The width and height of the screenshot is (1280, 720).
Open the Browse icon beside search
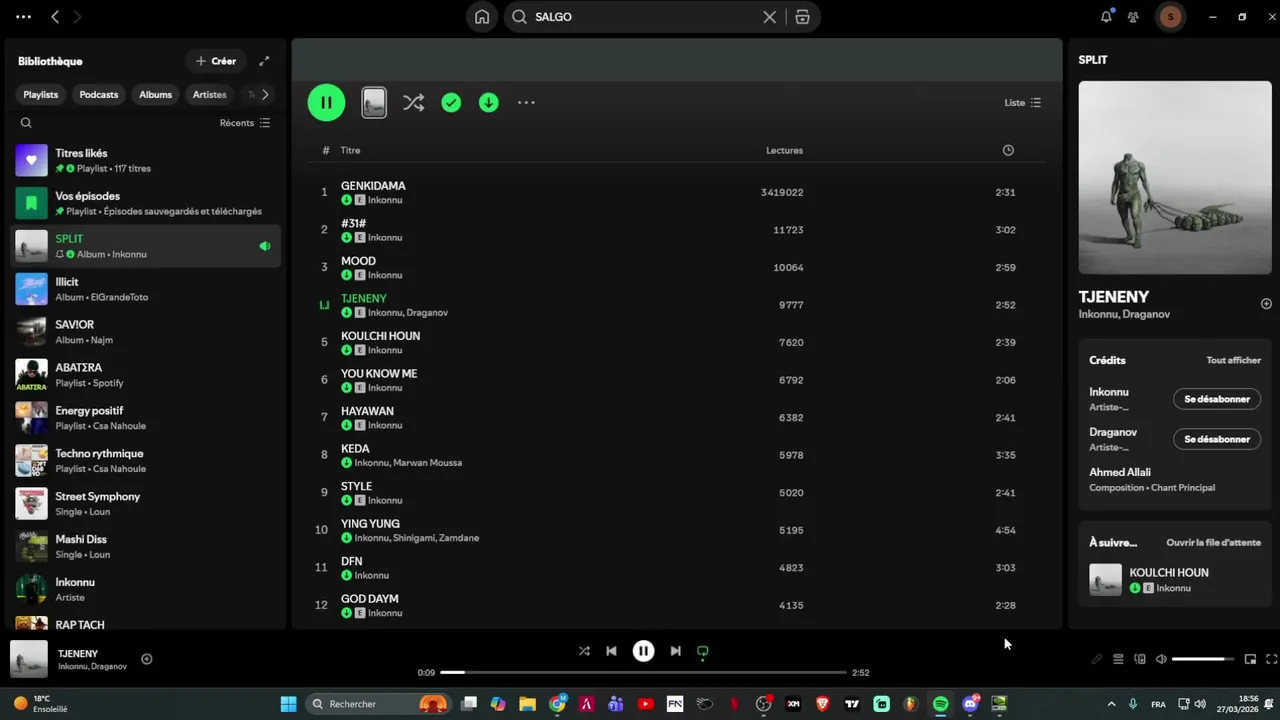click(x=802, y=17)
